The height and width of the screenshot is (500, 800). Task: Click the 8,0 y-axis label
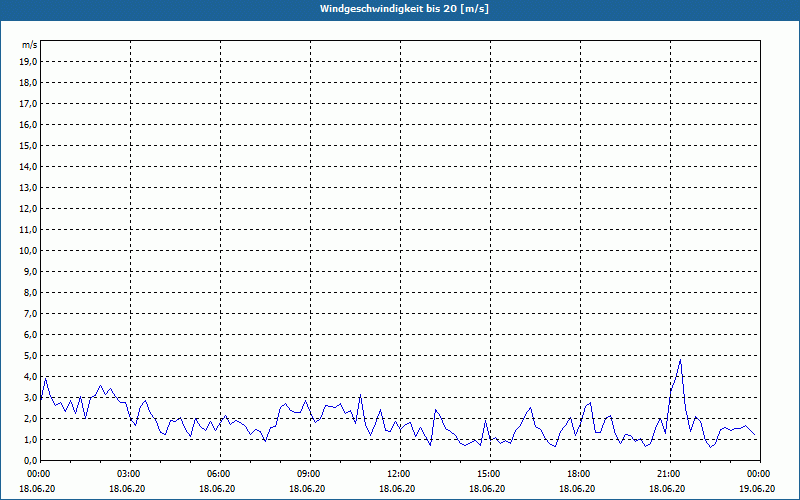(31, 292)
